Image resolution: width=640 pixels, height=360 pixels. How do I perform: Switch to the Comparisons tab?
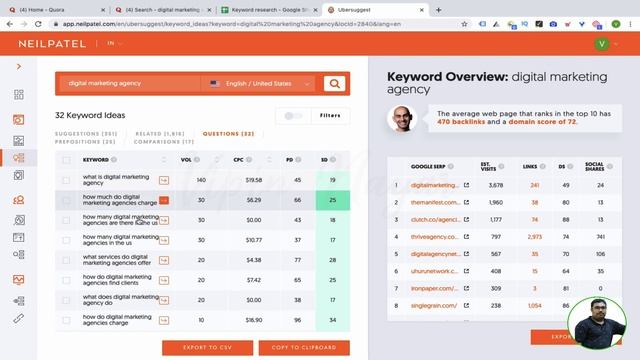pyautogui.click(x=164, y=142)
